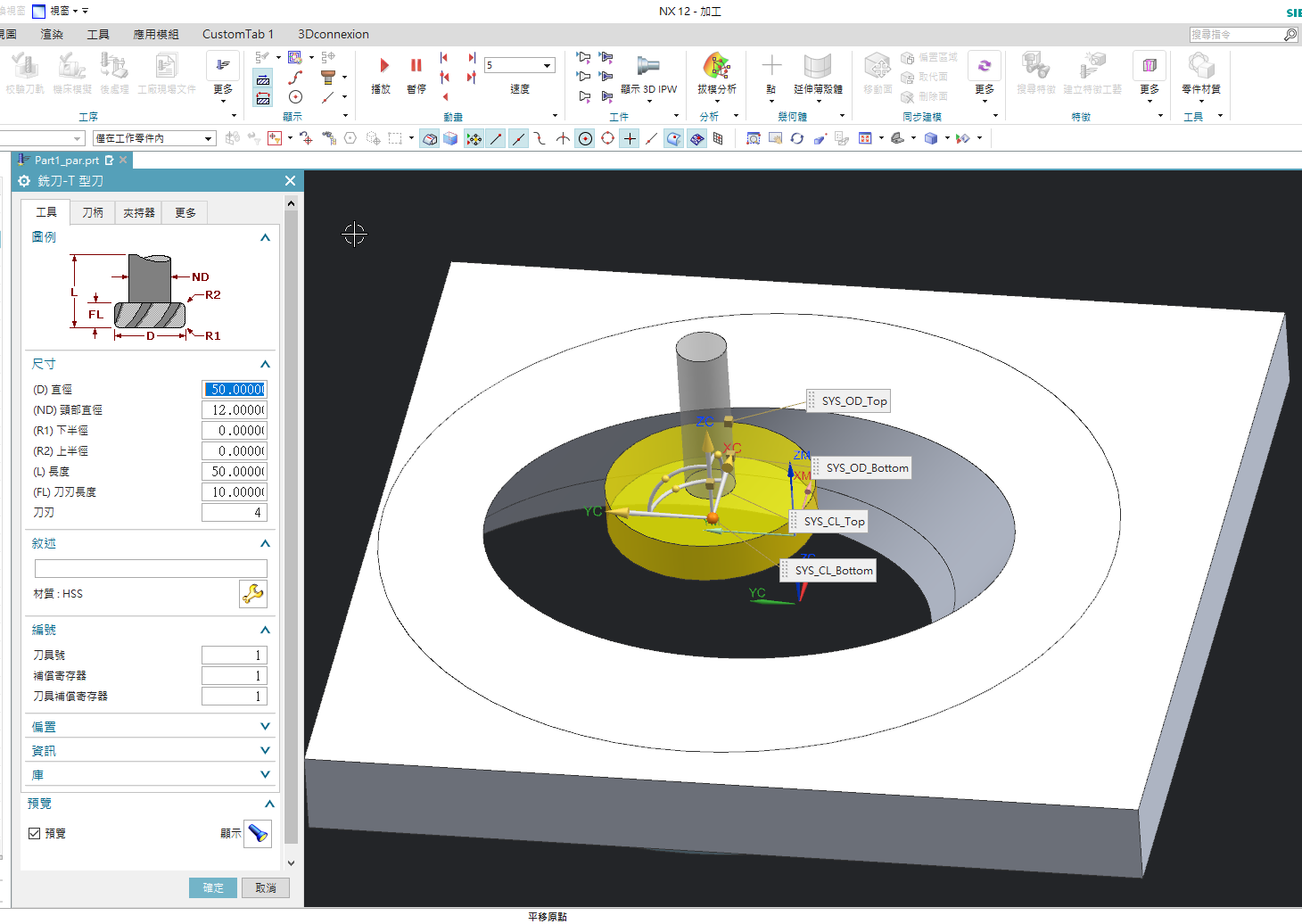
Task: Click the (D) 直徑 diameter field
Action: click(235, 389)
